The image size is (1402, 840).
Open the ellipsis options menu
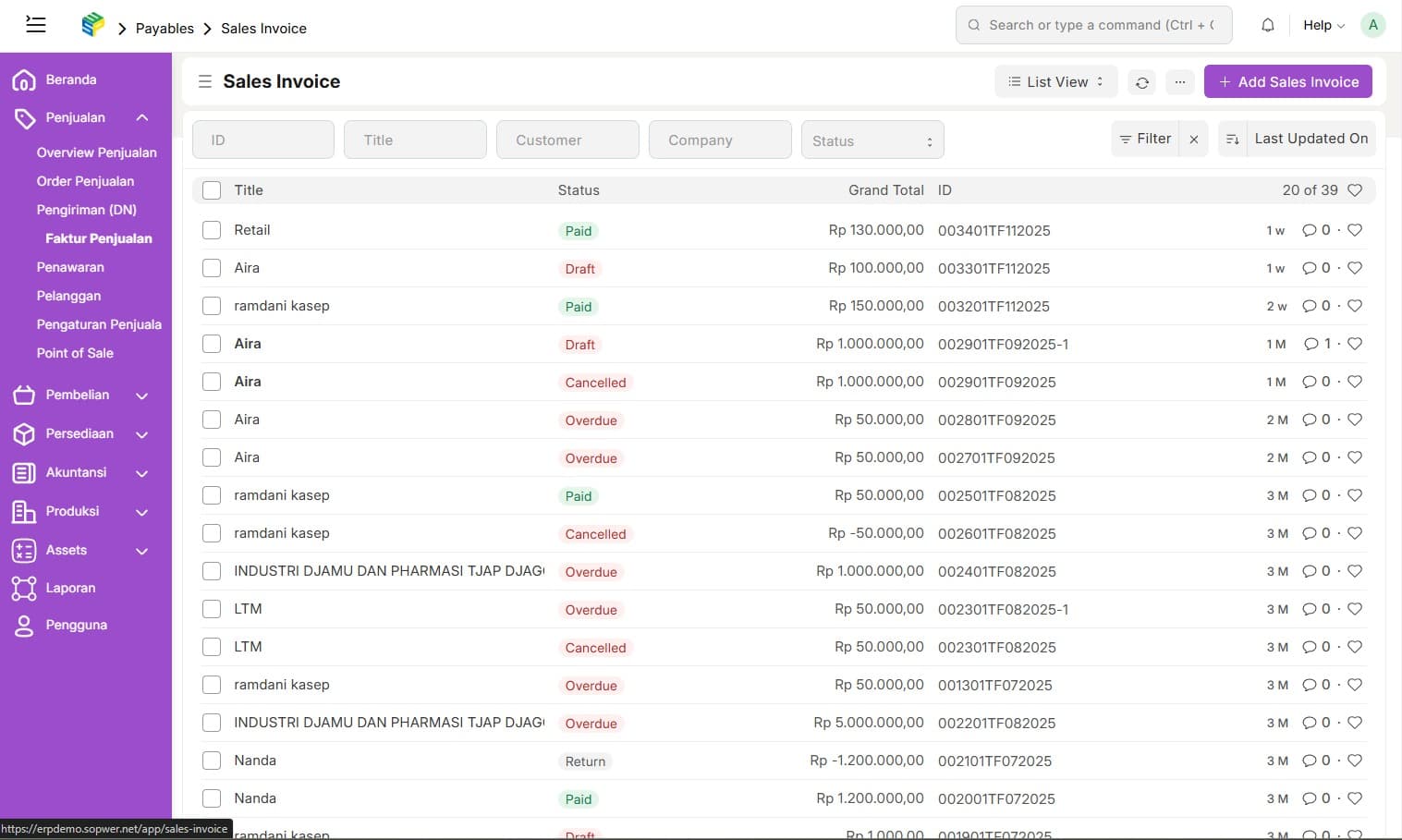(x=1179, y=81)
